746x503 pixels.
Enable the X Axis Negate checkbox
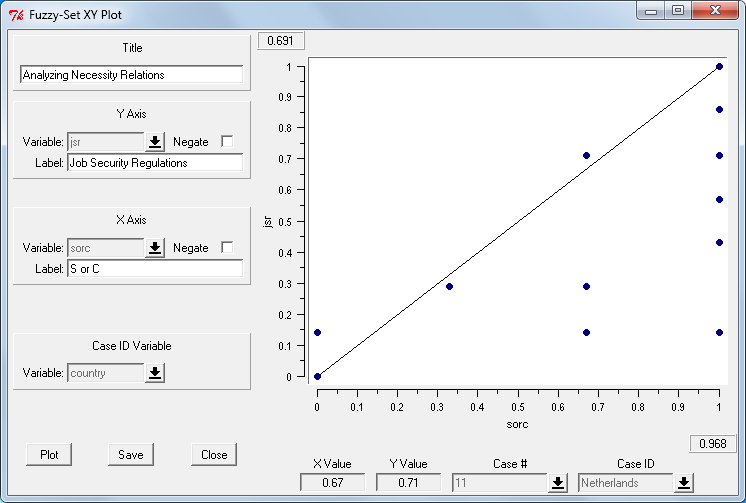coord(227,248)
